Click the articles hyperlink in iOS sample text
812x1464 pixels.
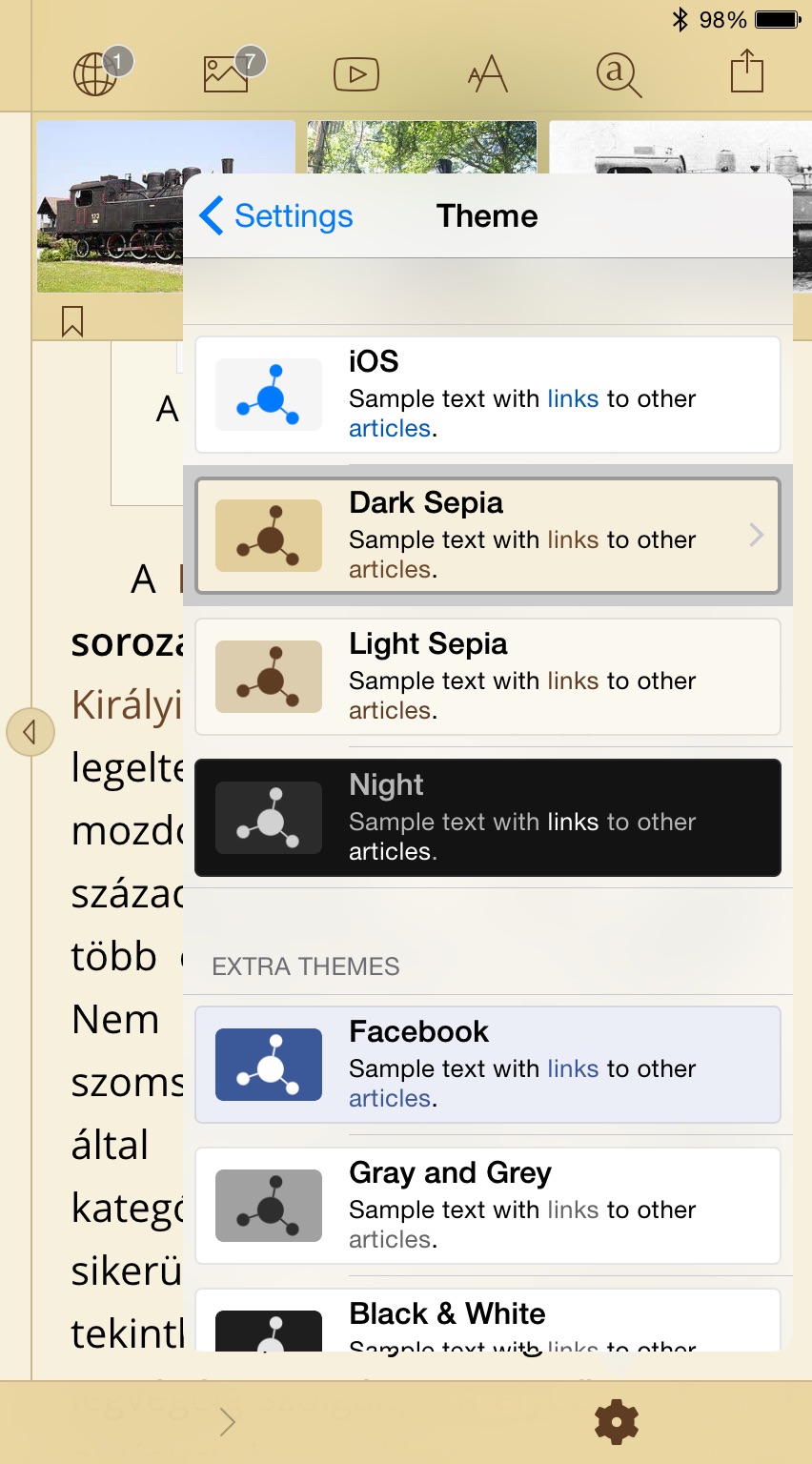click(390, 429)
